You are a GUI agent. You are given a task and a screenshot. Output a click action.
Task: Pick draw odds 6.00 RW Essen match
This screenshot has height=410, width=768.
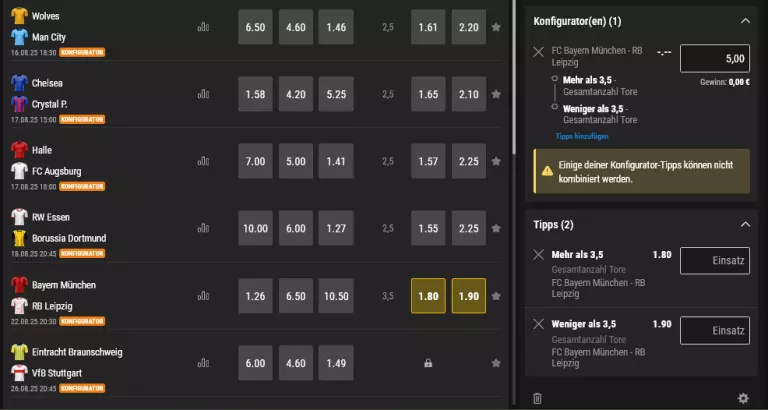(x=296, y=228)
